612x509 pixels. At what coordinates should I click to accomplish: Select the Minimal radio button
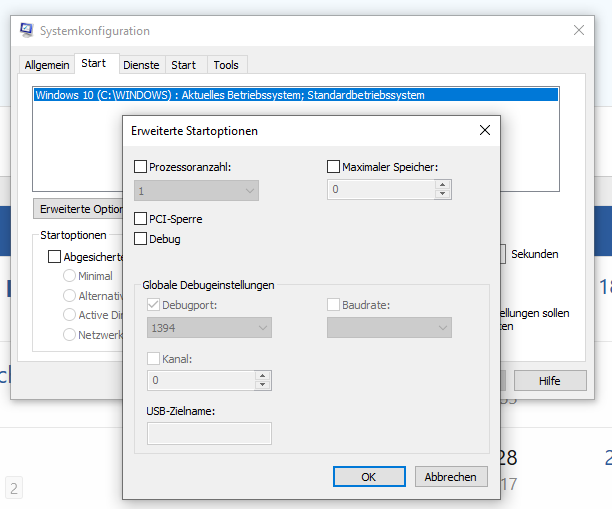tap(69, 276)
